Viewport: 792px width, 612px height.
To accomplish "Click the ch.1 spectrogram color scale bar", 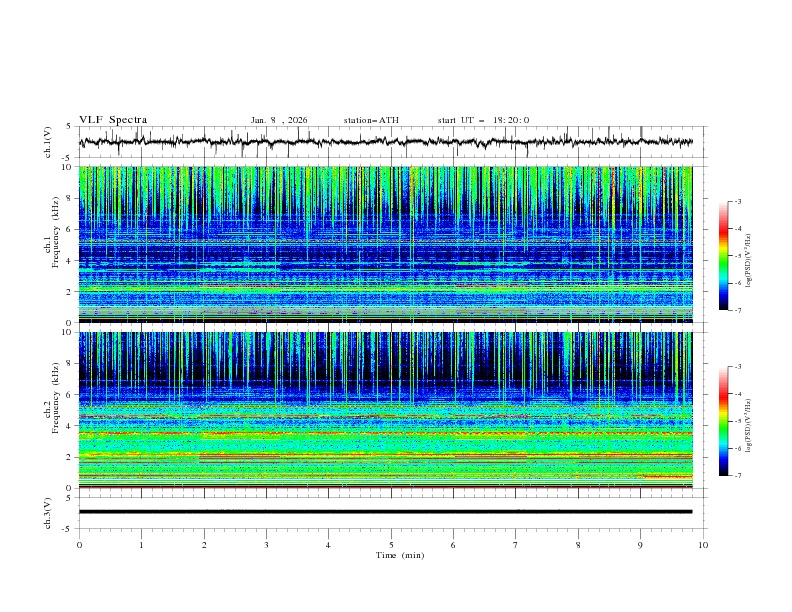I will coord(723,255).
